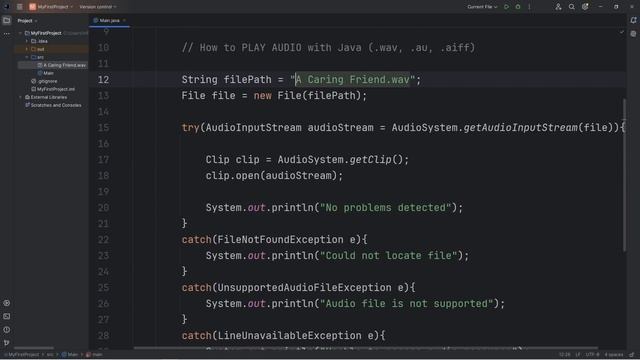Click "Audio file is not supported" string

(407, 304)
